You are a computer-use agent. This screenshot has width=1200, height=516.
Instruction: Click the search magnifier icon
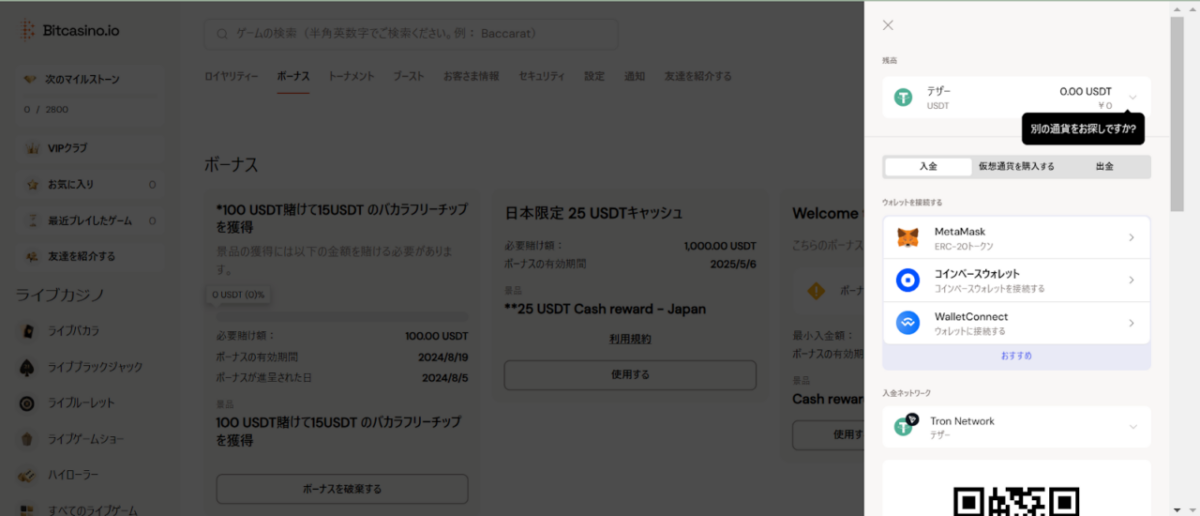click(221, 34)
